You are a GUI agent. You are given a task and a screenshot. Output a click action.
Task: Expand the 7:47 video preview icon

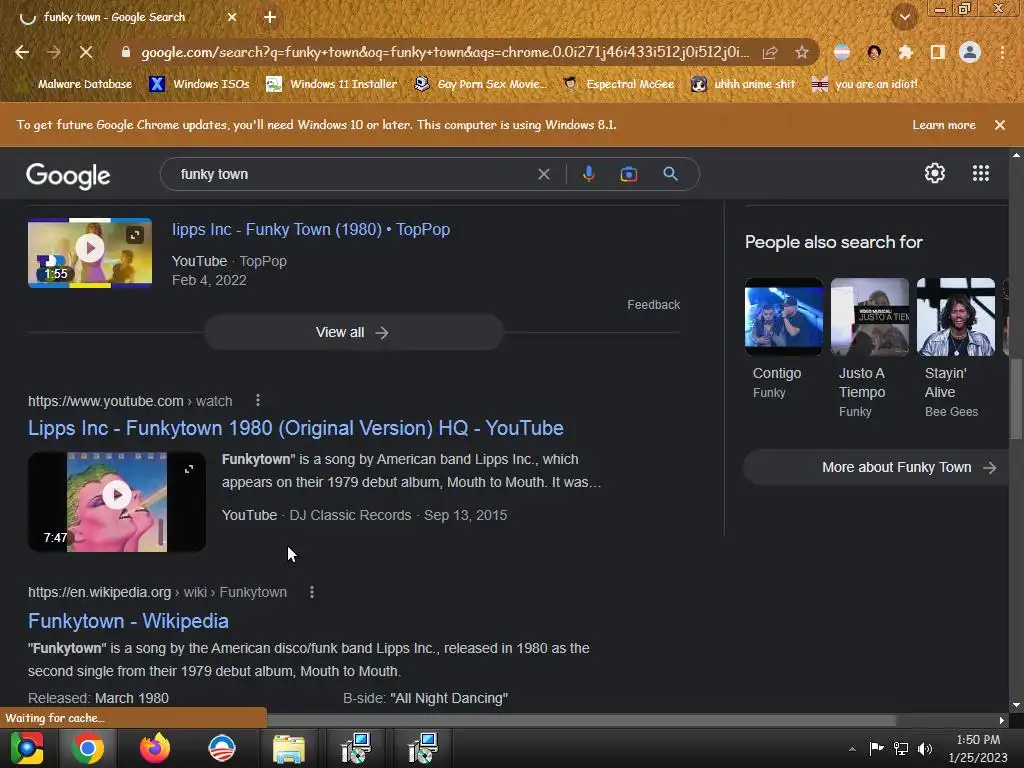coord(189,469)
